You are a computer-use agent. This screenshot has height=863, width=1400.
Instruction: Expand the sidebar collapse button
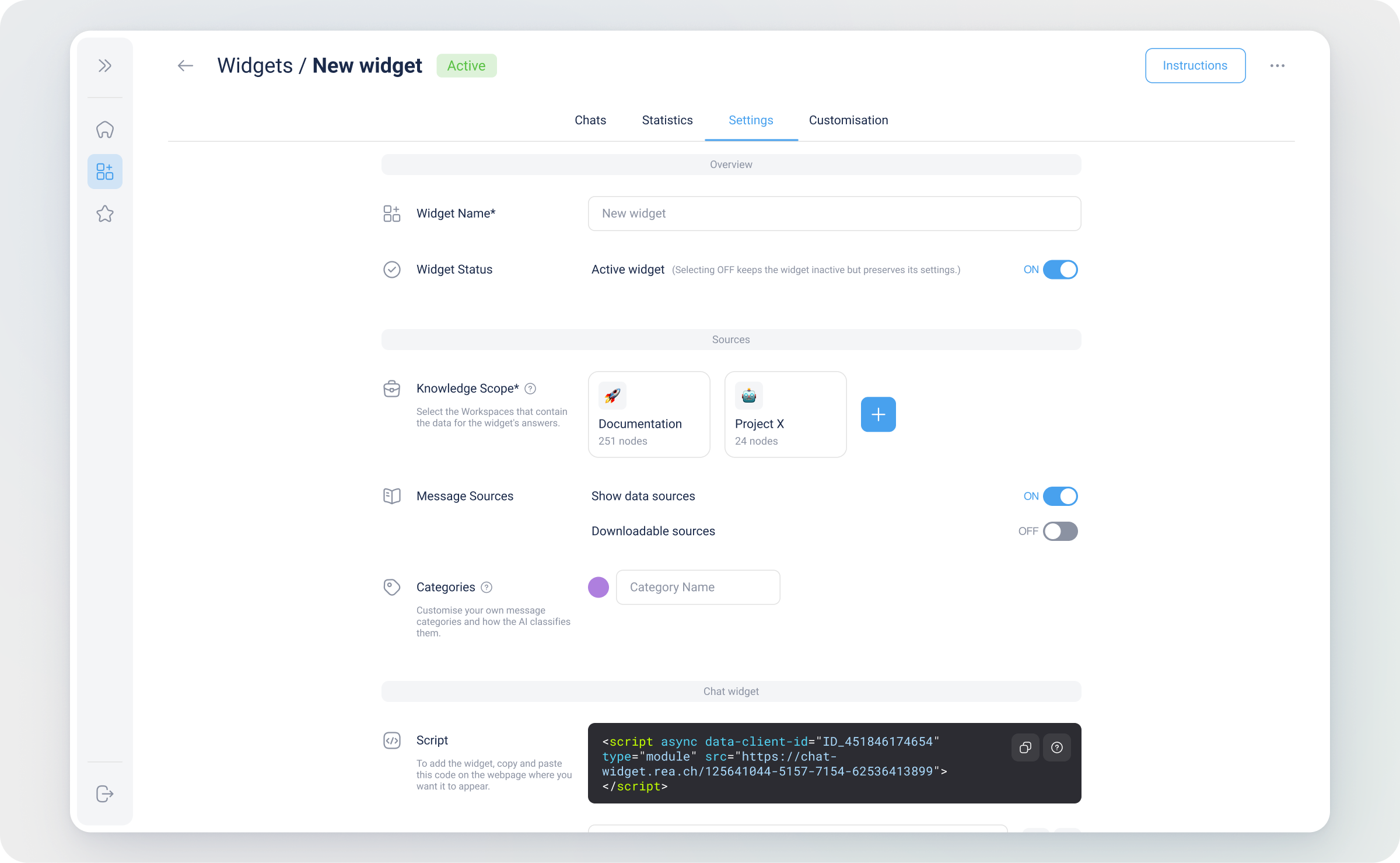(x=106, y=65)
